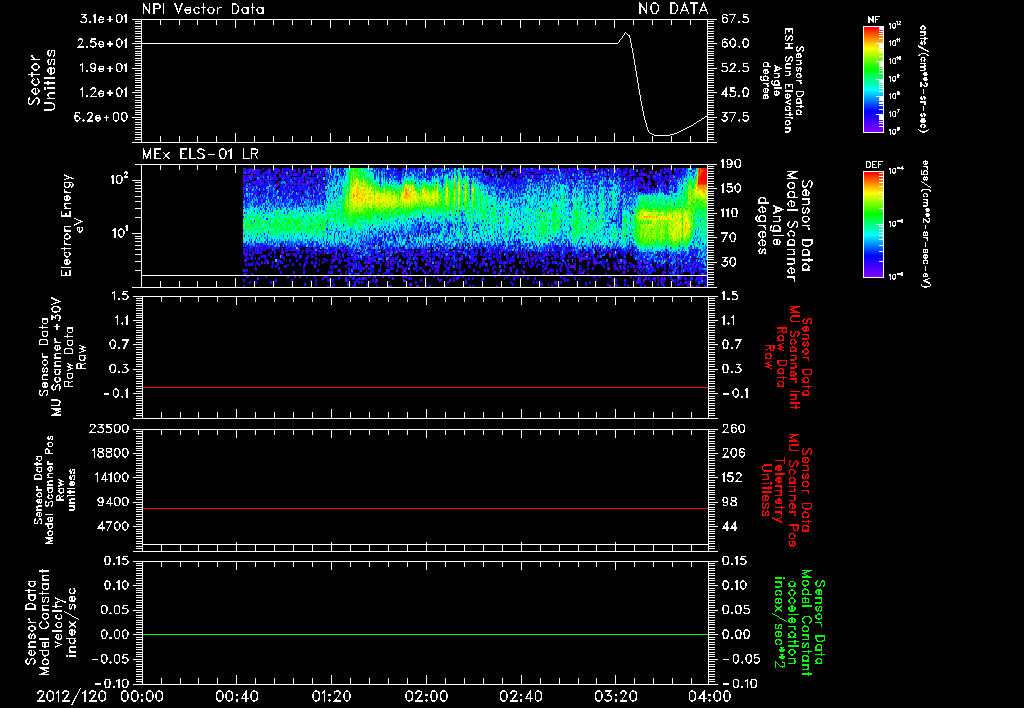Click the red line in Scanner Pos panel

pyautogui.click(x=425, y=508)
